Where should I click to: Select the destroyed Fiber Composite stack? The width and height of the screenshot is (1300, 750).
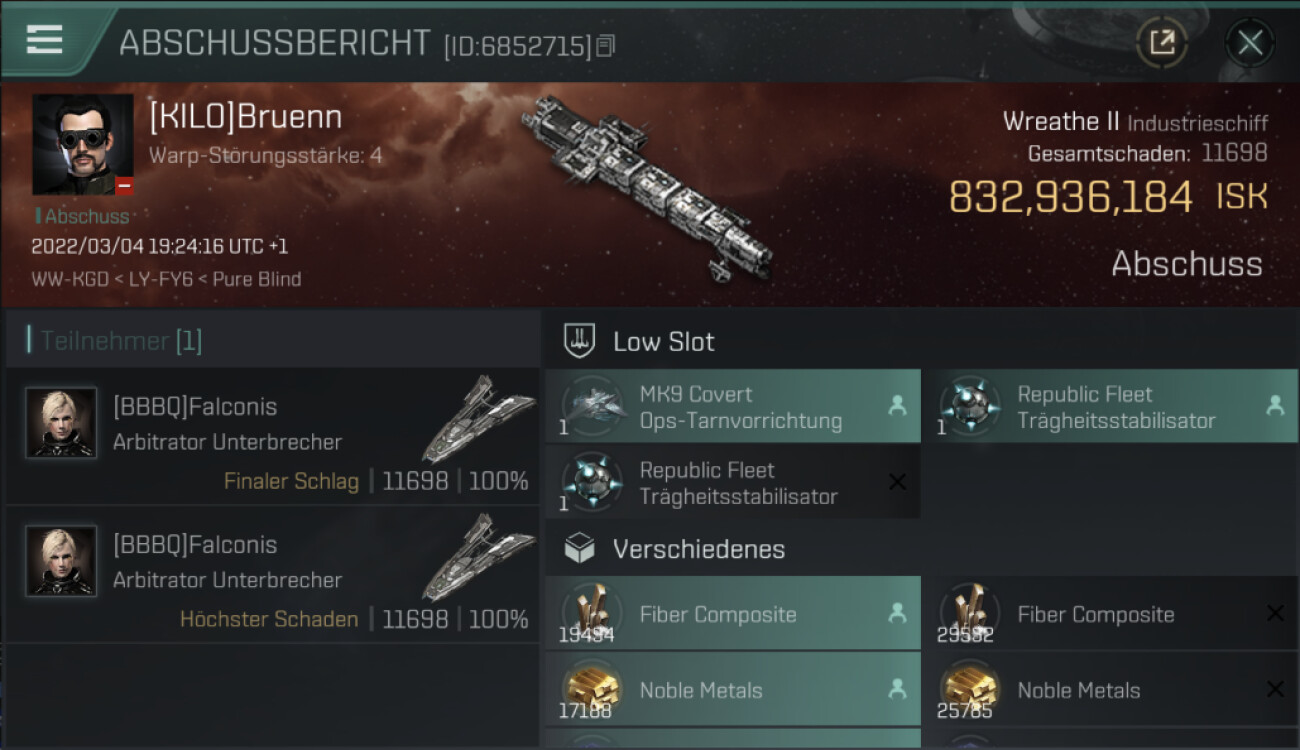pos(1110,614)
